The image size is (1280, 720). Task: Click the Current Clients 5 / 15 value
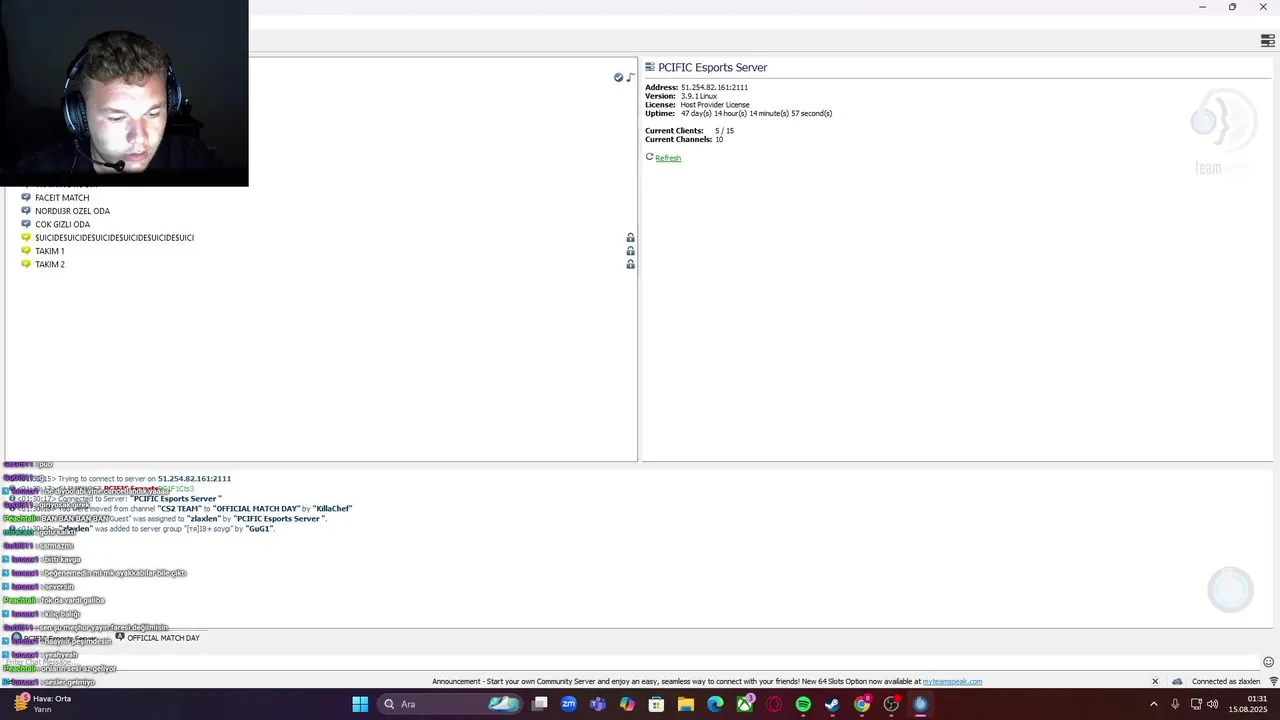coord(724,131)
